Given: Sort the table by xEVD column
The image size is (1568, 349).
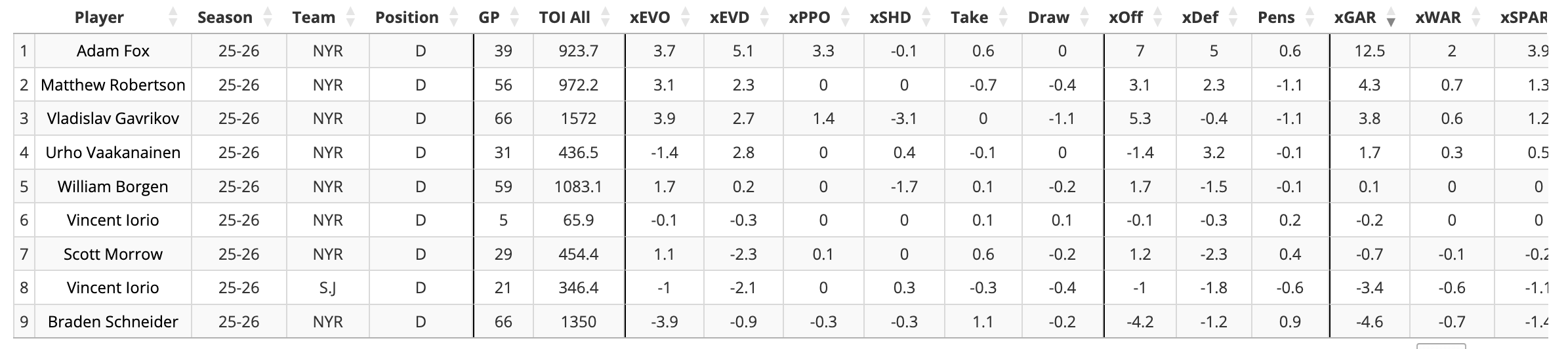Looking at the screenshot, I should [729, 18].
